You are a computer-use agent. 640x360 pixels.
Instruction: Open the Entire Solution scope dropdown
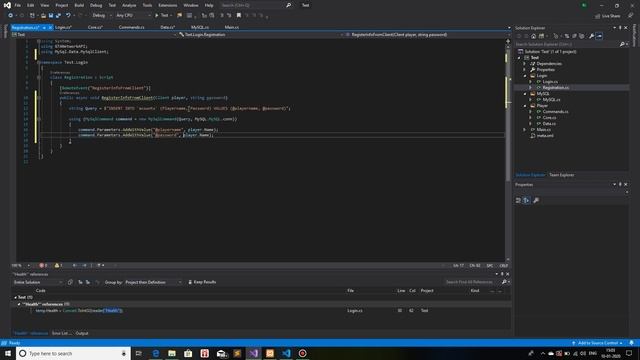tap(38, 282)
